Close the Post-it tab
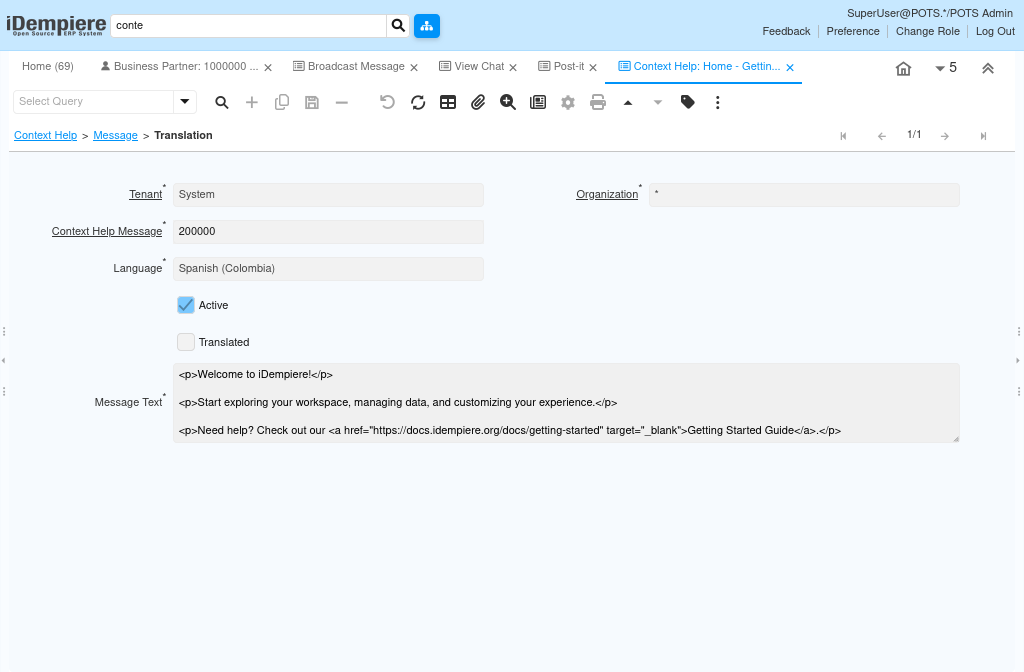 (593, 67)
